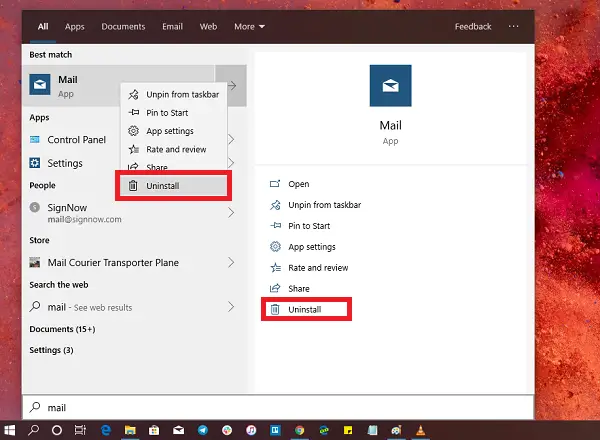Switch to the Email tab
The width and height of the screenshot is (600, 440).
tap(172, 26)
